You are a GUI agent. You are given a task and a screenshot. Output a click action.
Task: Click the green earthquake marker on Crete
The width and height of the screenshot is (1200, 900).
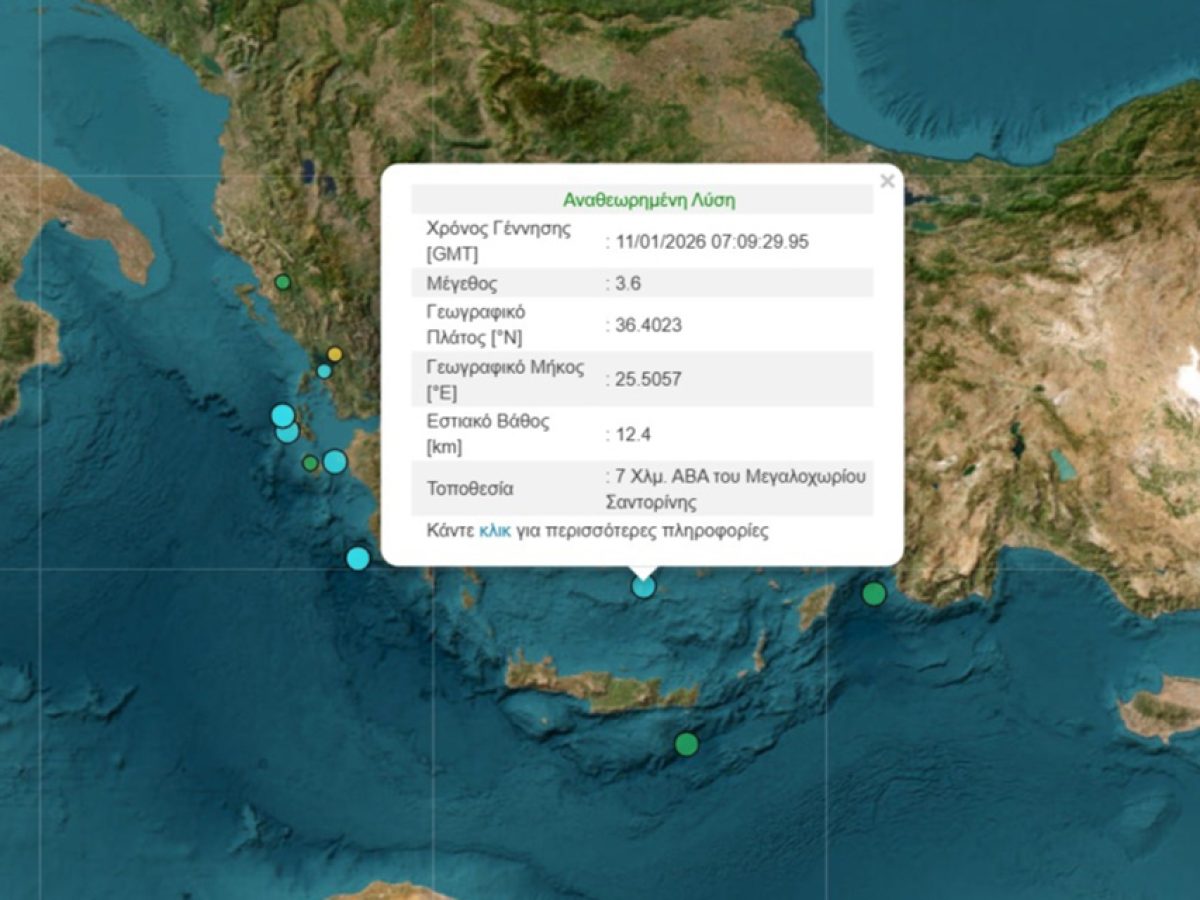pyautogui.click(x=686, y=744)
